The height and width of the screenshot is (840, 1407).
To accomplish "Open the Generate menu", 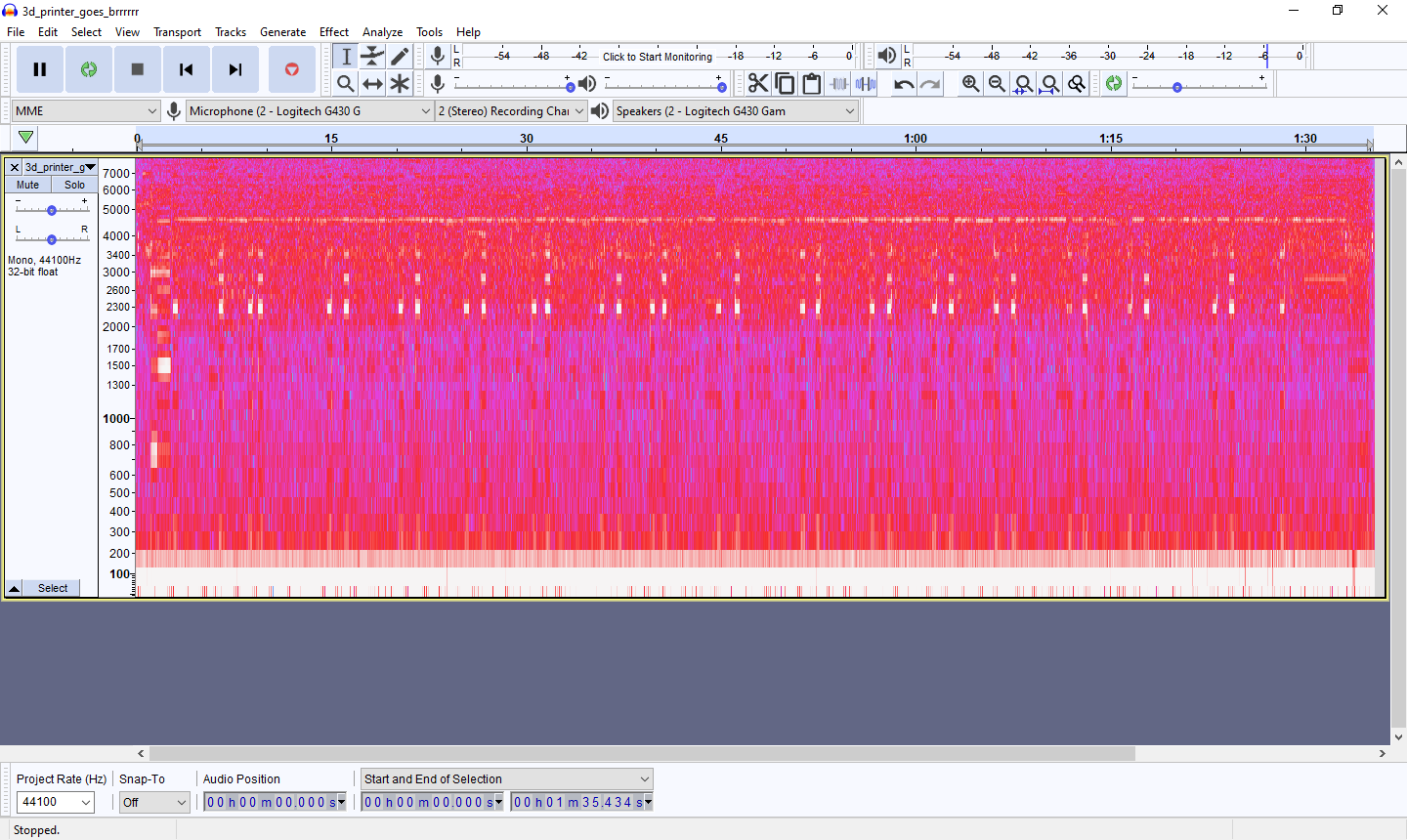I will 282,32.
